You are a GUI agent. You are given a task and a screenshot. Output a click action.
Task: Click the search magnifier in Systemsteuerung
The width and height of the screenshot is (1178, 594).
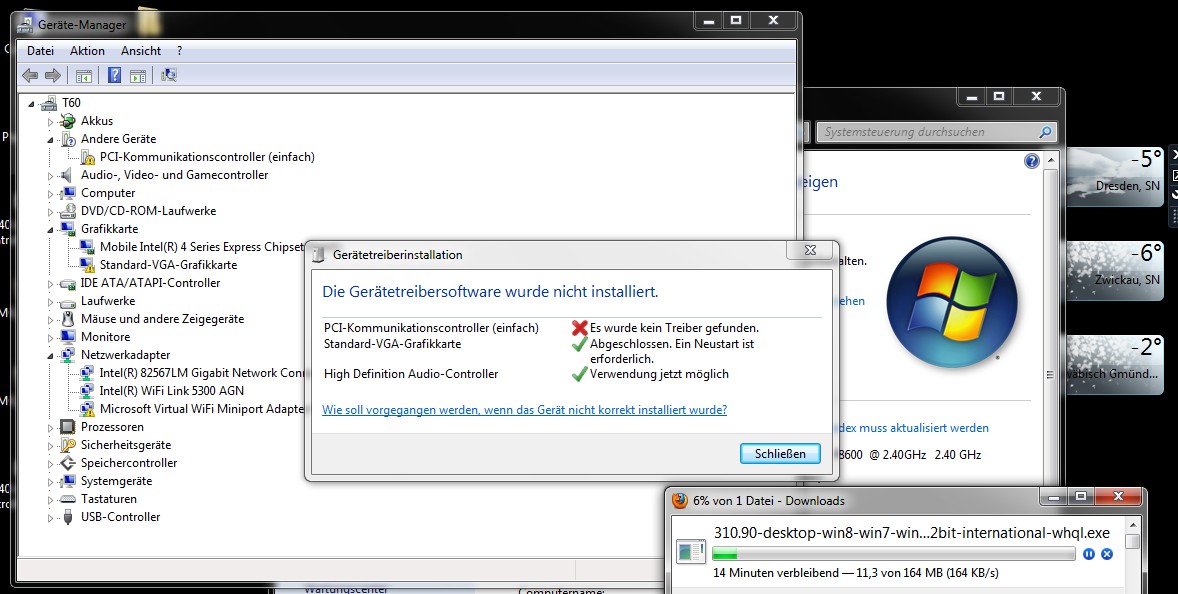pyautogui.click(x=1045, y=132)
